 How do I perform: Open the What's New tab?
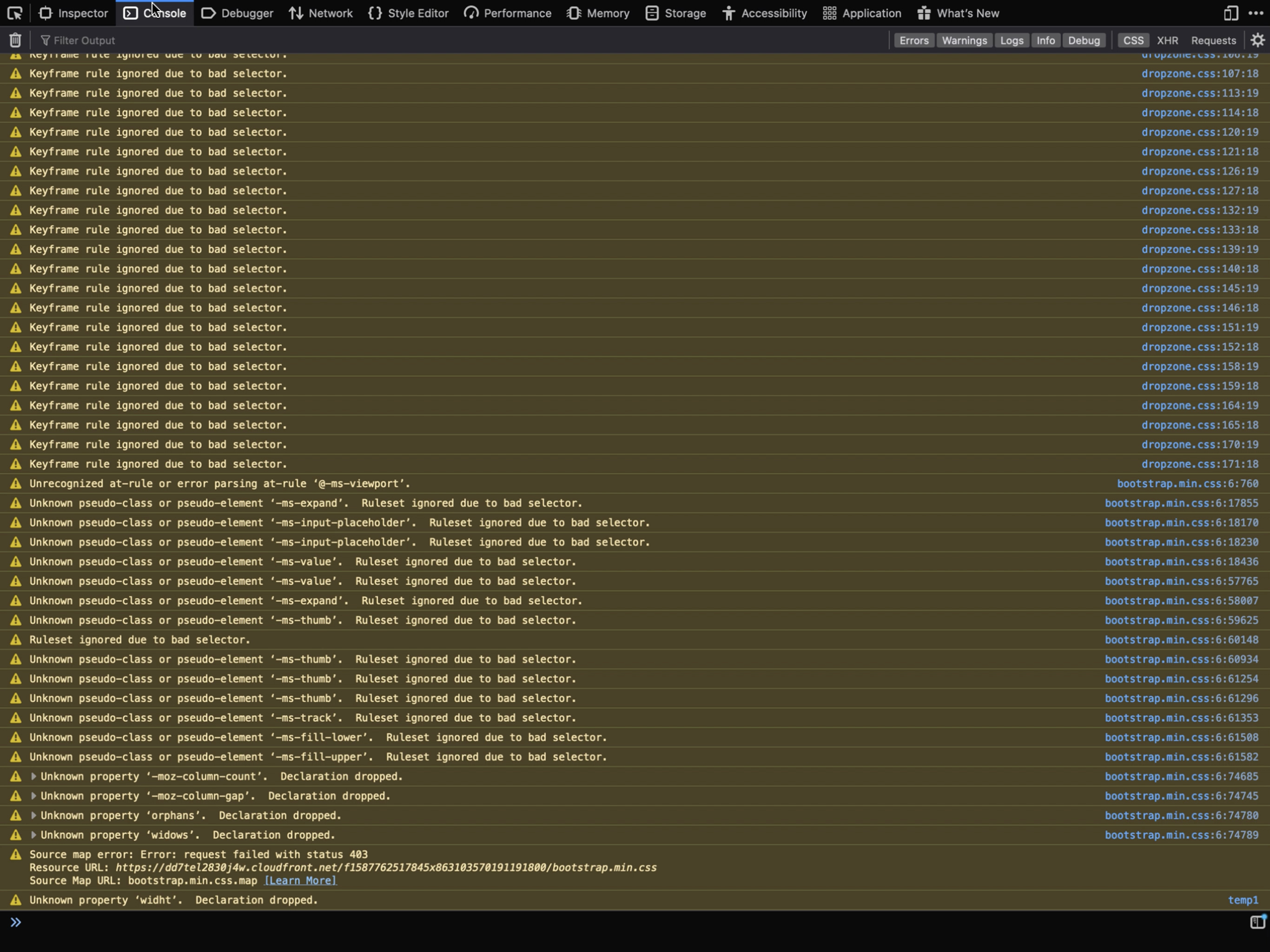pyautogui.click(x=958, y=13)
